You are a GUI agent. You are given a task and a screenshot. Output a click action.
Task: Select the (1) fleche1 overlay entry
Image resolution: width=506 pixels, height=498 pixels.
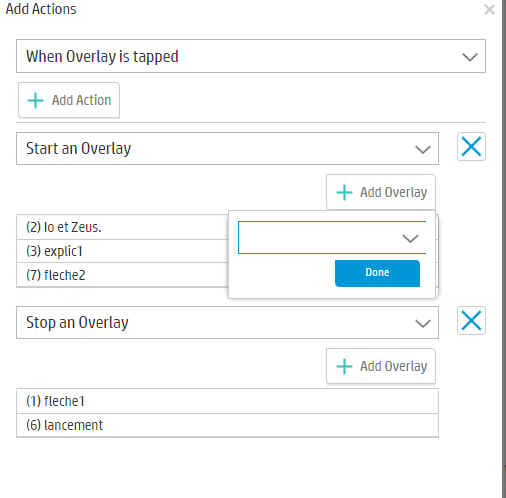click(x=227, y=401)
